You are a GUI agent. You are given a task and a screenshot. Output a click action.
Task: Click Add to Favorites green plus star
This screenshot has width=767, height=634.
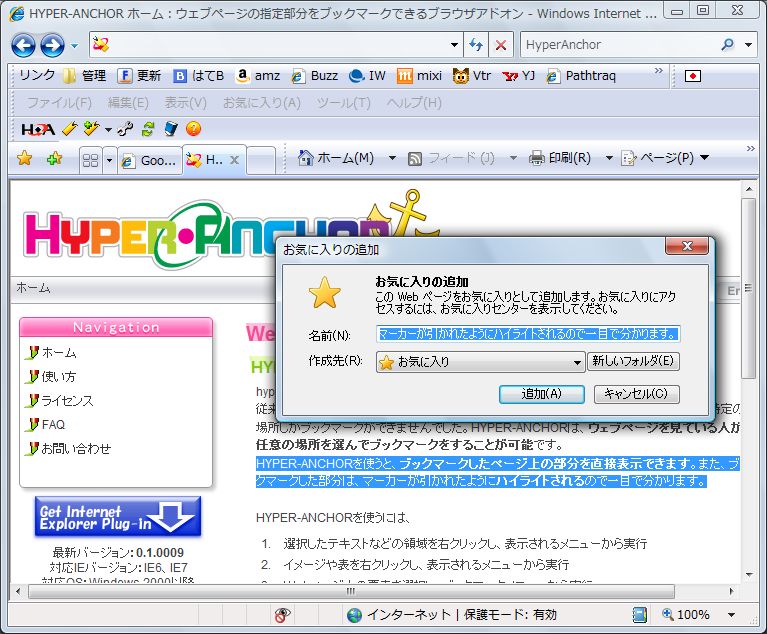tap(54, 158)
